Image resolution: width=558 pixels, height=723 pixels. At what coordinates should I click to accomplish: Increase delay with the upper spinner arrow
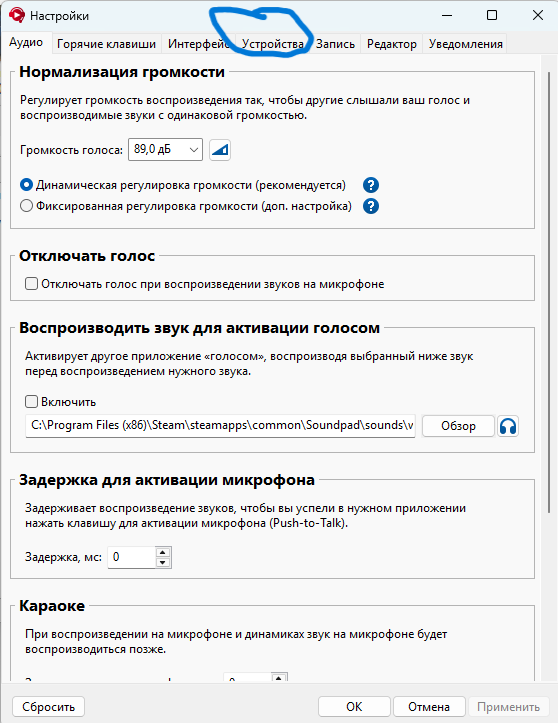coord(162,552)
